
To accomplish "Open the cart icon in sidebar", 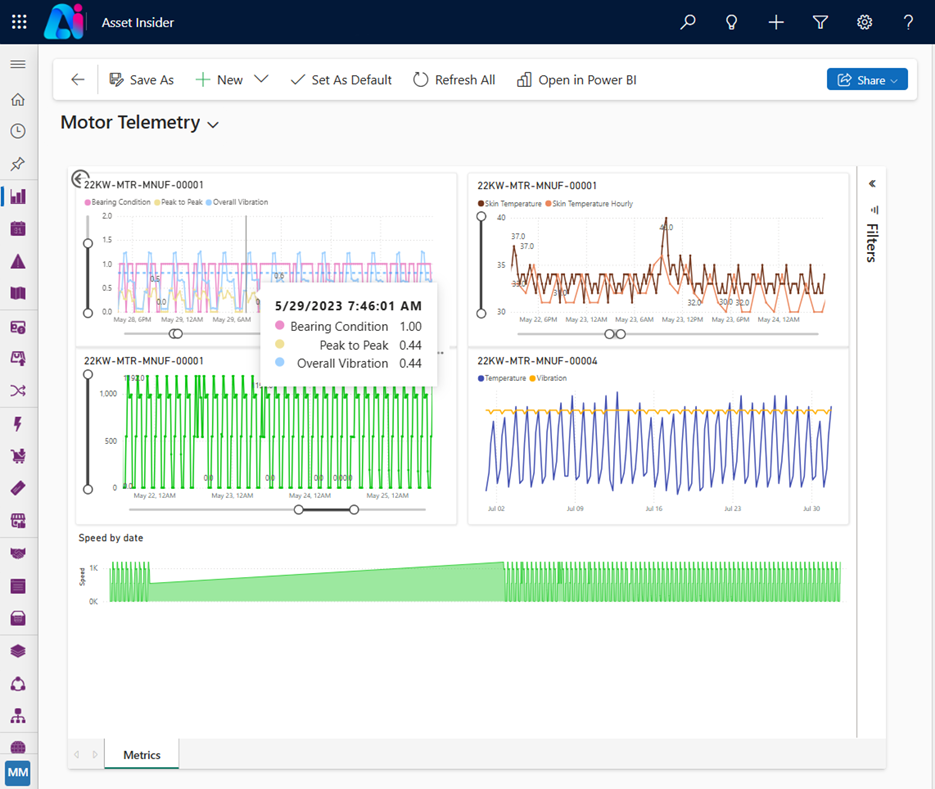I will [18, 456].
